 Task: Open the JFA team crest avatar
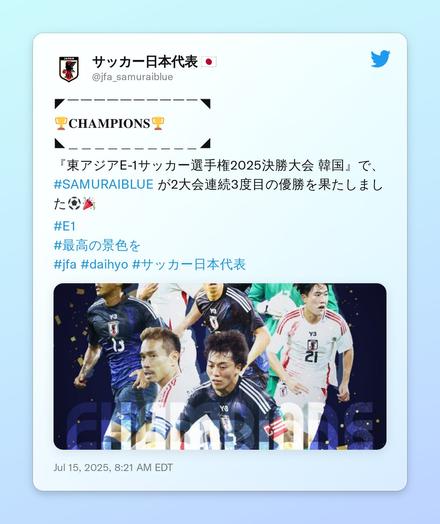(x=69, y=69)
